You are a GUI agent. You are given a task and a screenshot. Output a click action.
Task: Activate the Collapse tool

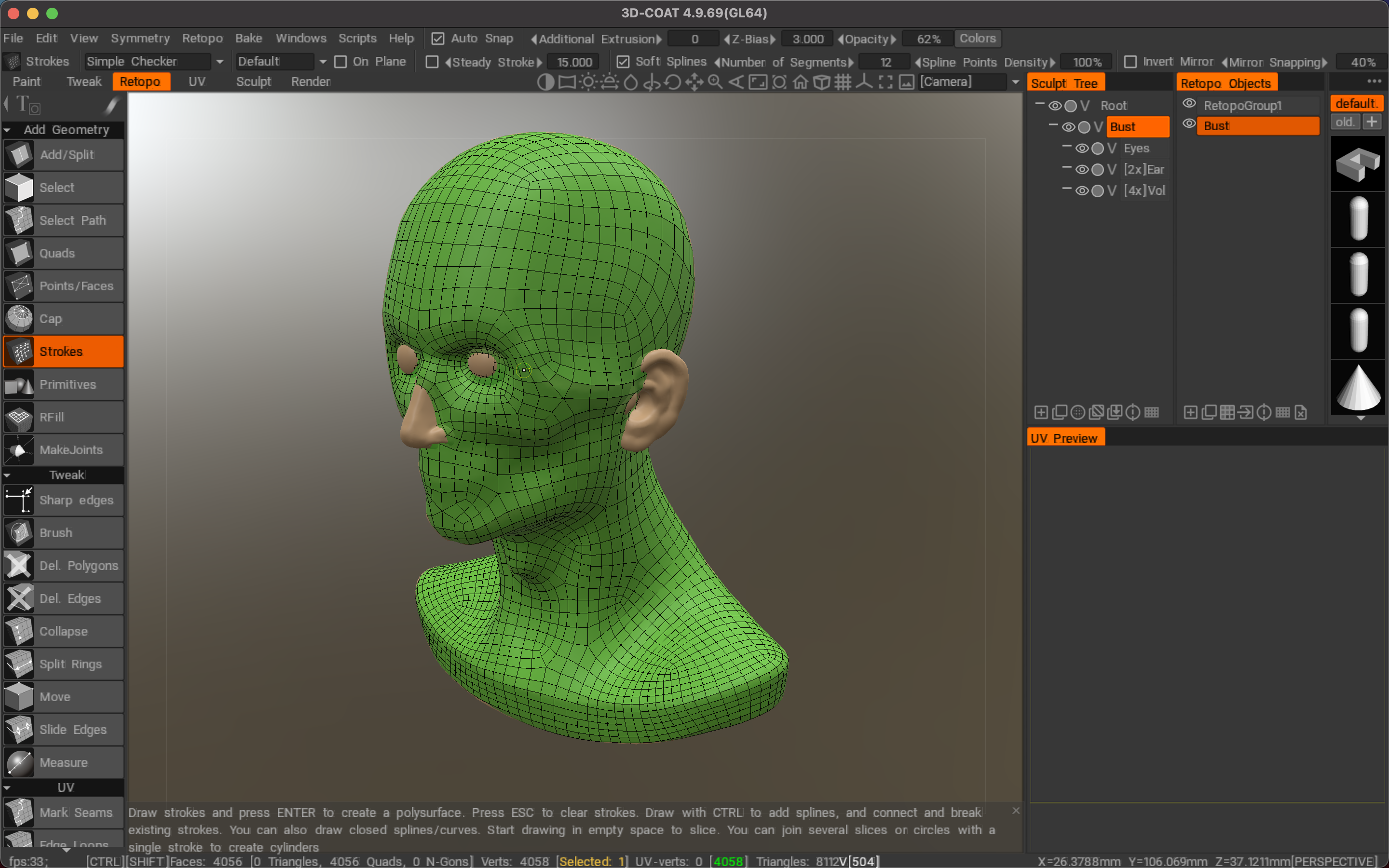coord(63,631)
